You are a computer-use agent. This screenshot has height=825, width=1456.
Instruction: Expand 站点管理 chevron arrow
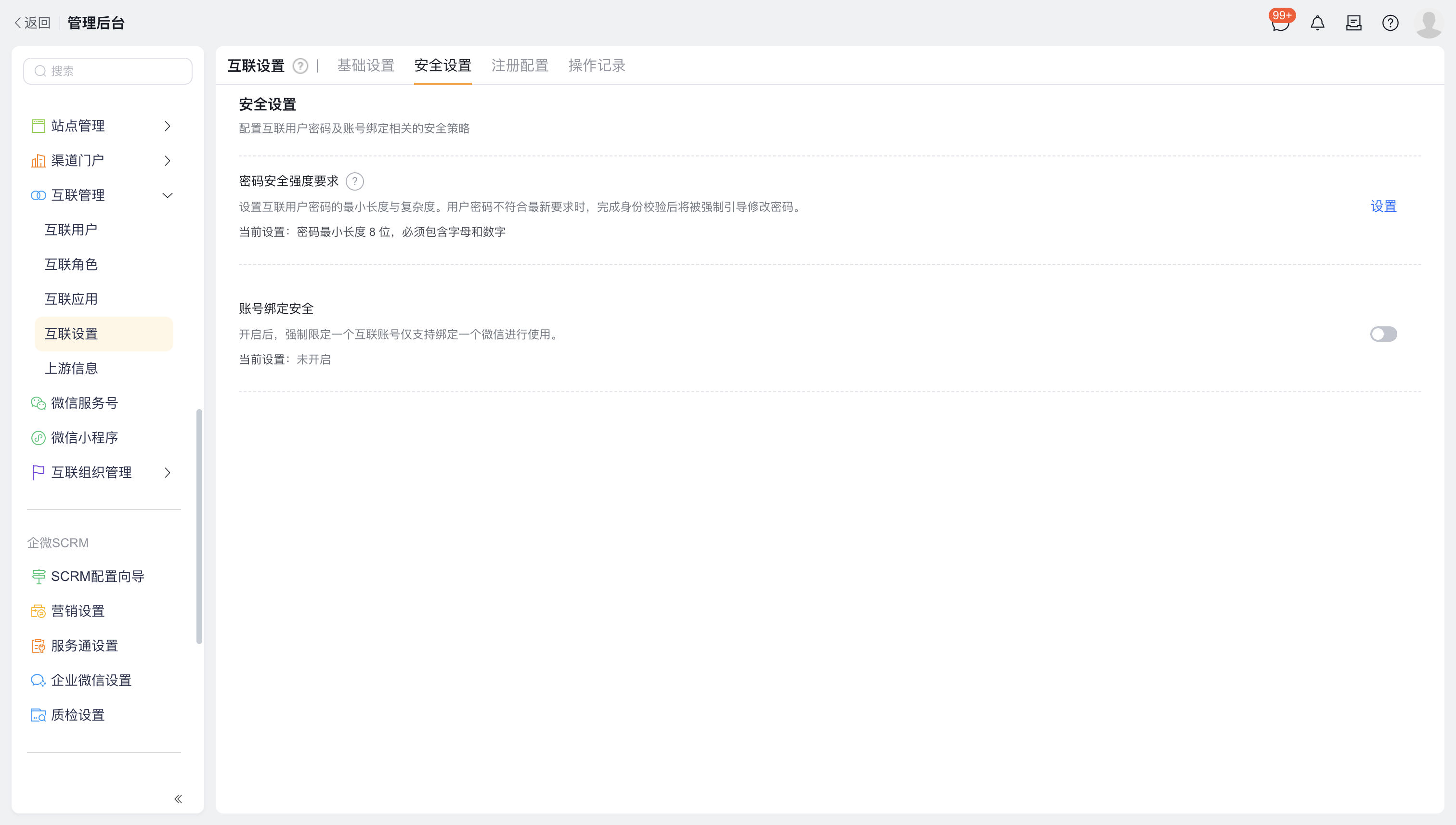click(x=167, y=126)
